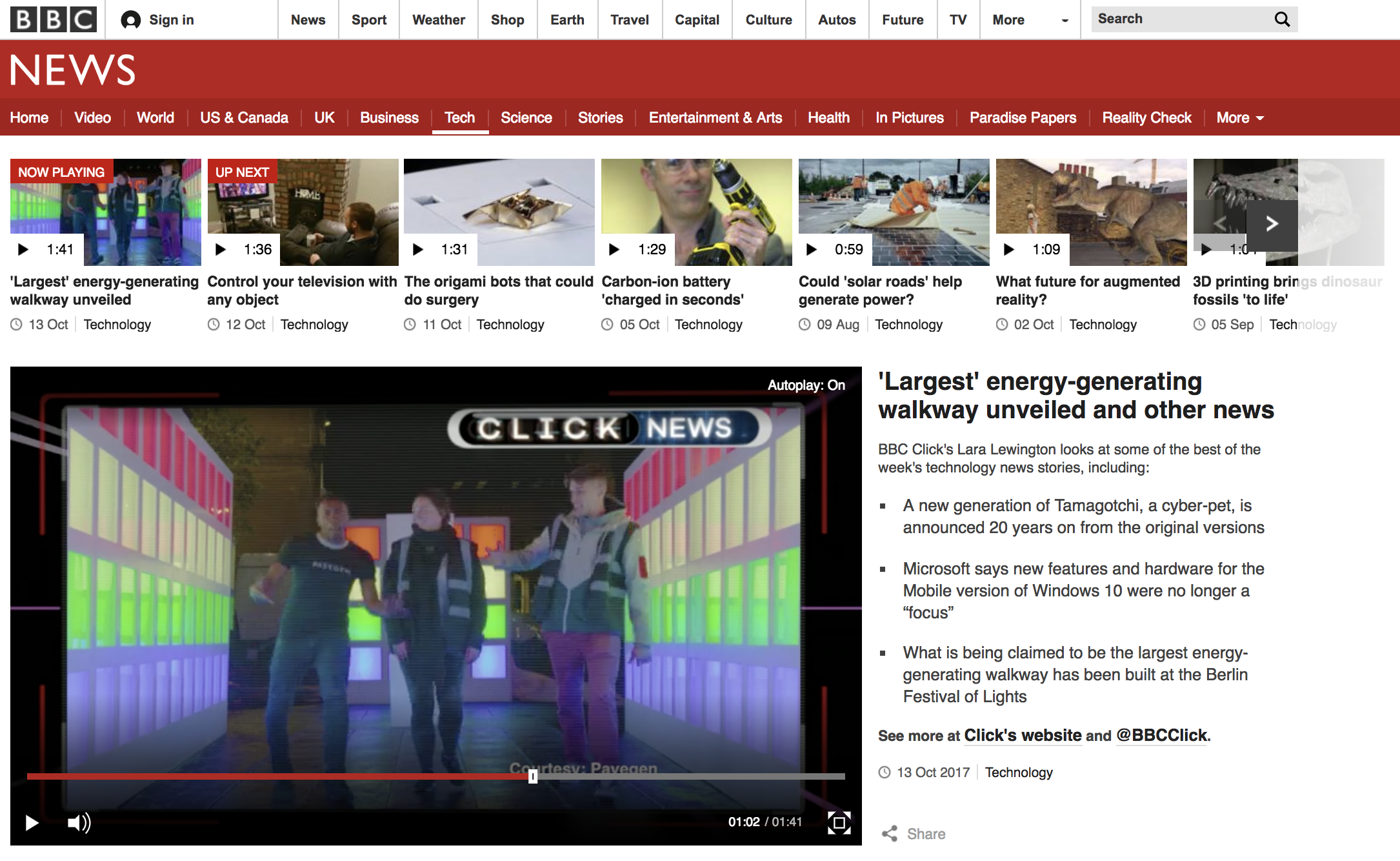Open Future in the top bar
The width and height of the screenshot is (1400, 861).
tap(903, 20)
